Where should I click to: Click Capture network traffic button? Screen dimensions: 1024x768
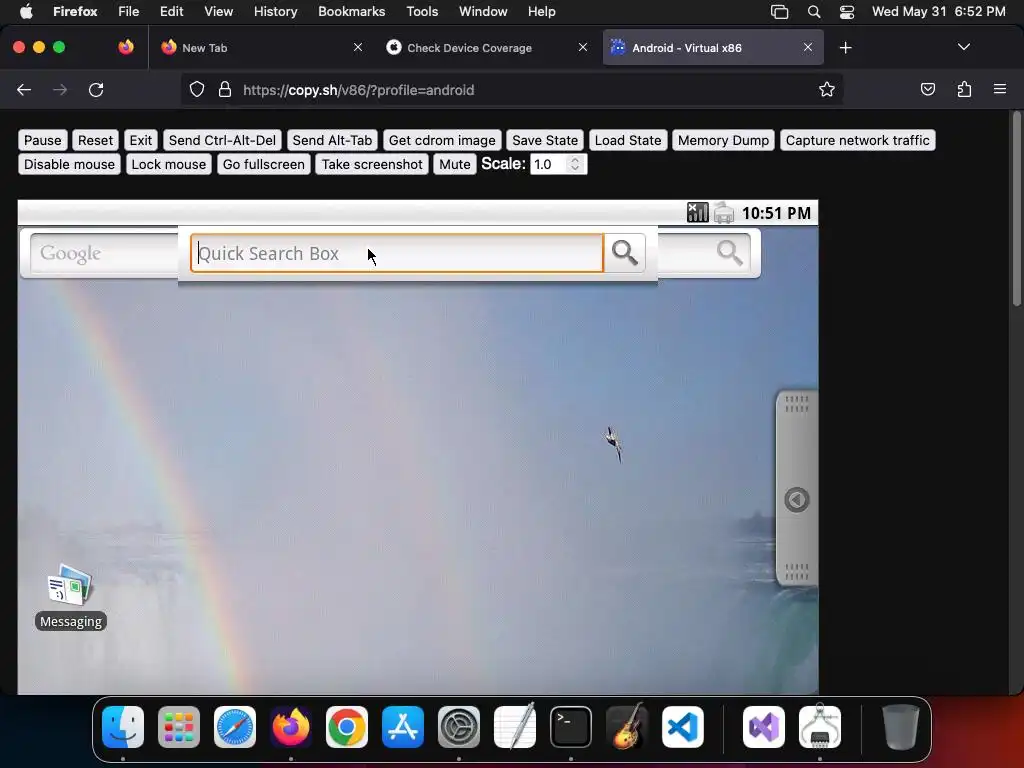857,140
